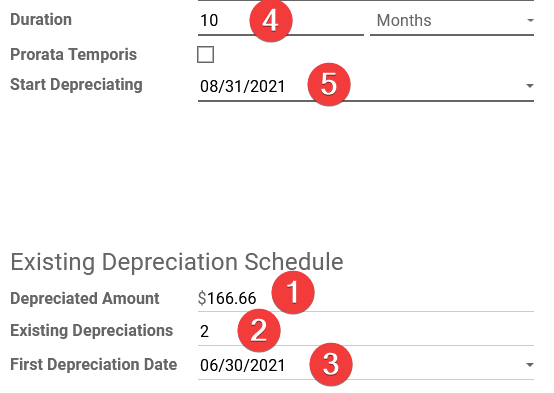The height and width of the screenshot is (393, 554).
Task: Click the red number 5 marker
Action: [329, 84]
